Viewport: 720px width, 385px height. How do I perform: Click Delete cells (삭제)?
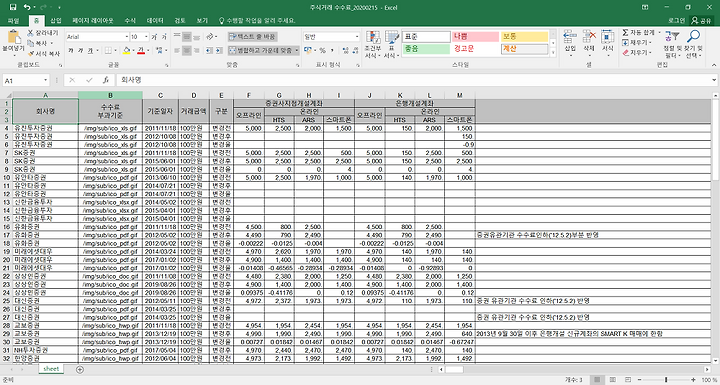pos(589,44)
